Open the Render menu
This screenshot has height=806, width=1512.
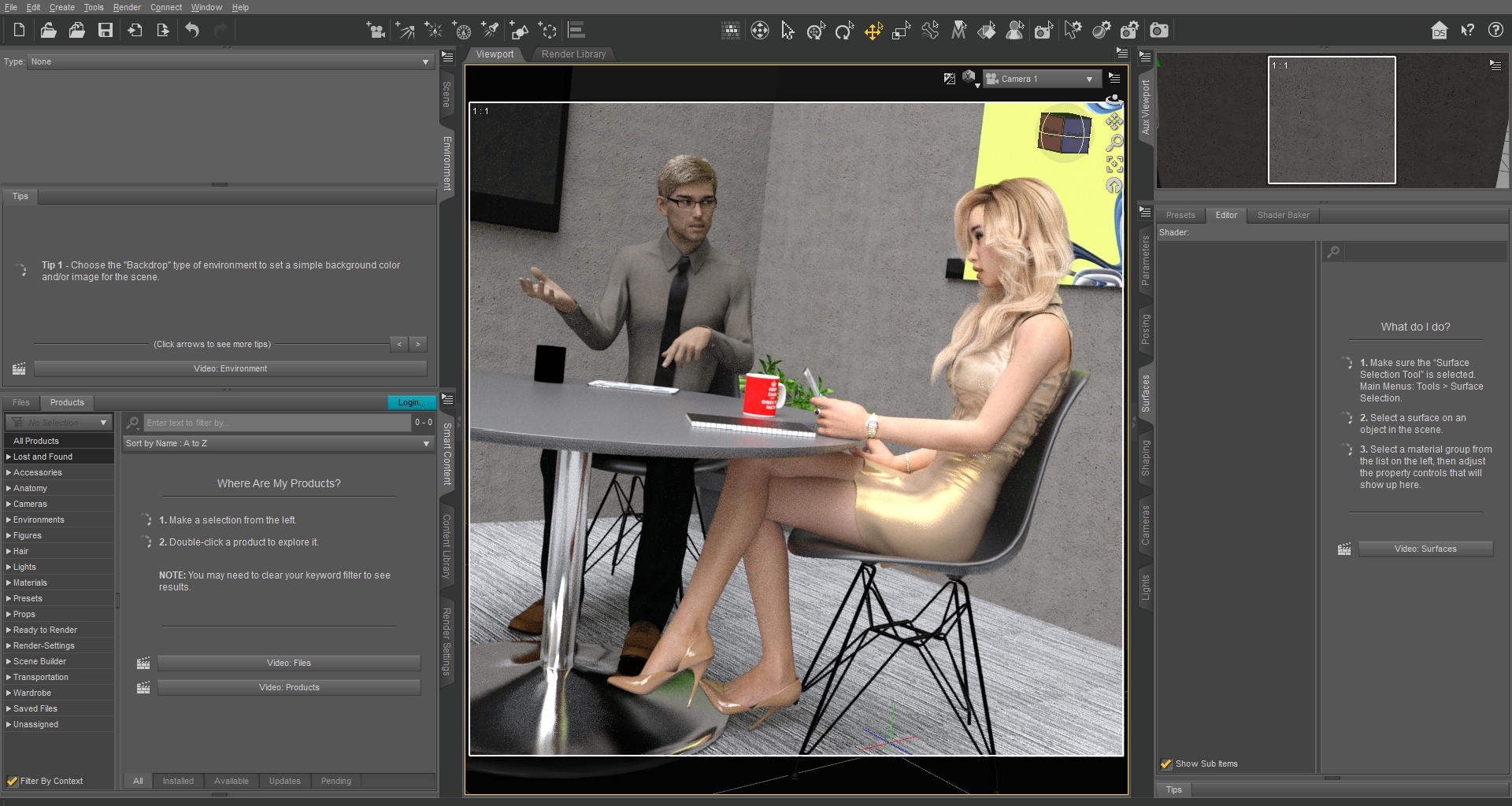[126, 7]
